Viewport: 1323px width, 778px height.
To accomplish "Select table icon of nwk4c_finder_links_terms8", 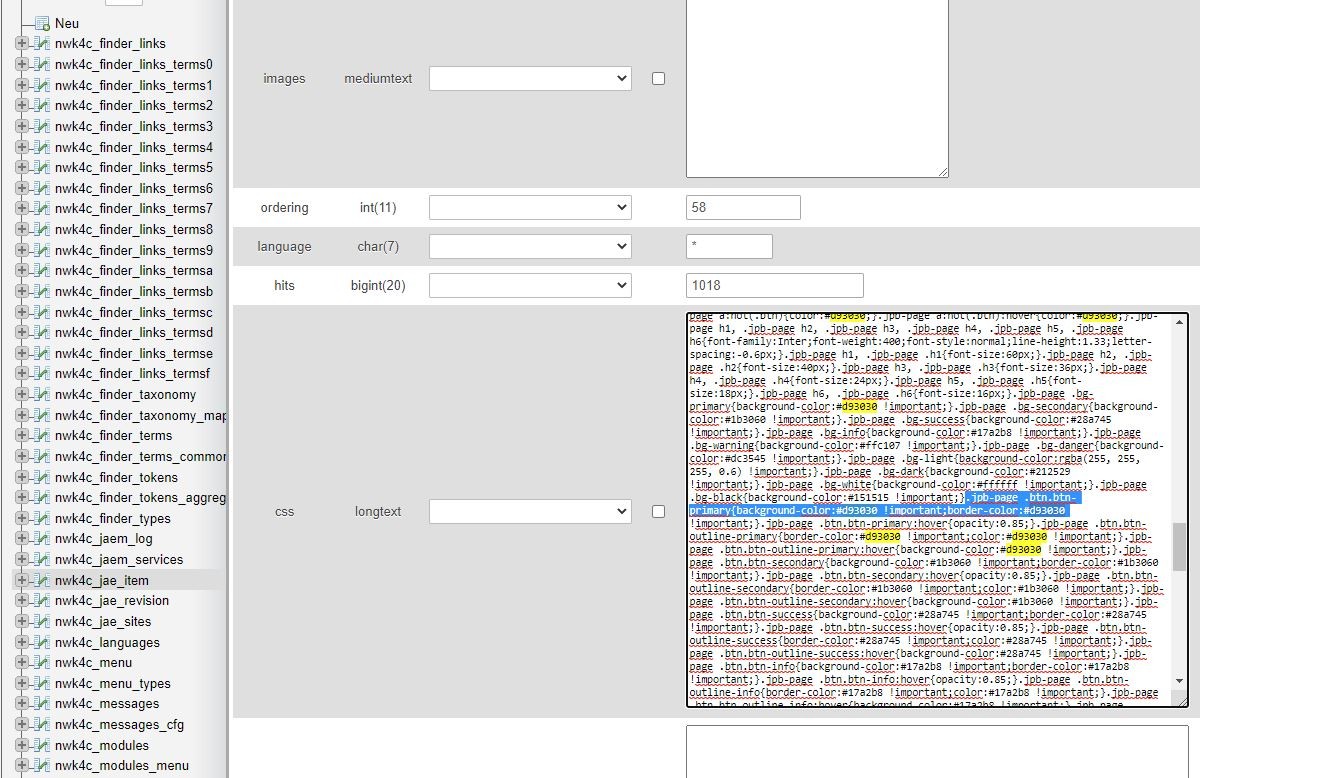I will click(x=42, y=229).
